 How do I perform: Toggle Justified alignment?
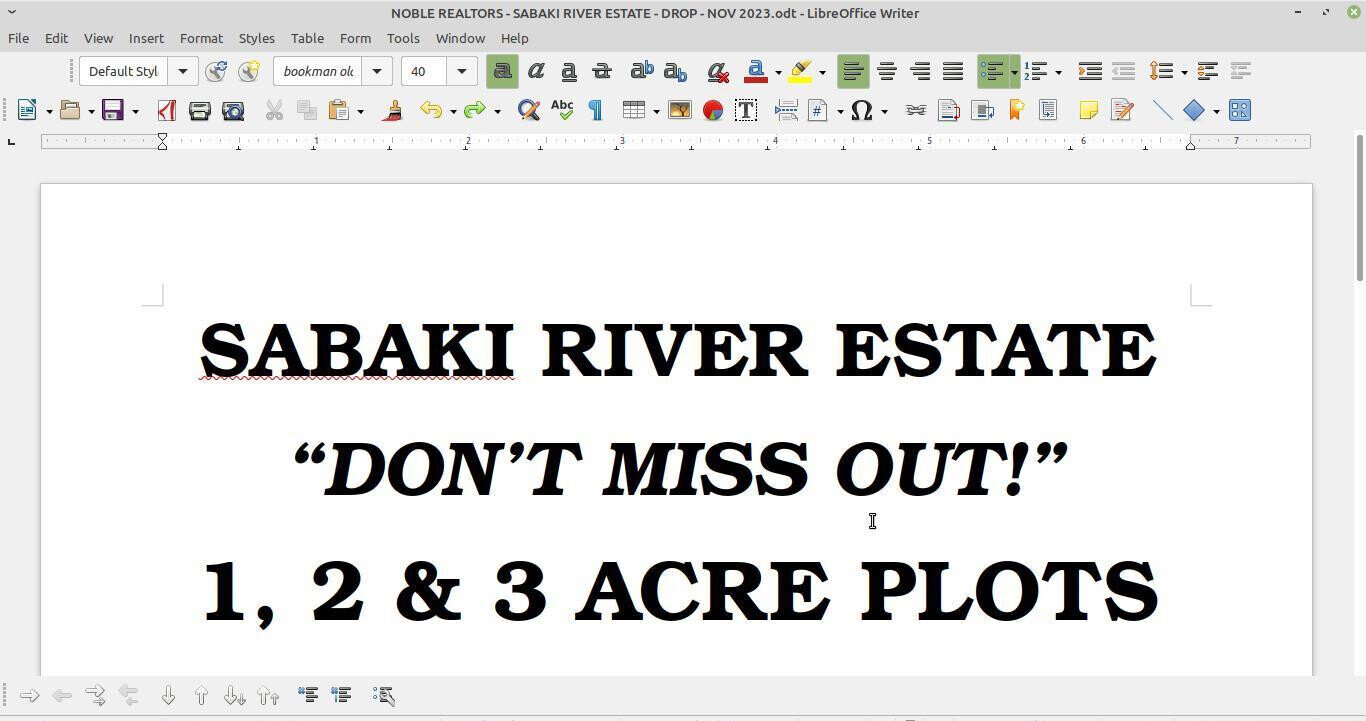pos(953,71)
